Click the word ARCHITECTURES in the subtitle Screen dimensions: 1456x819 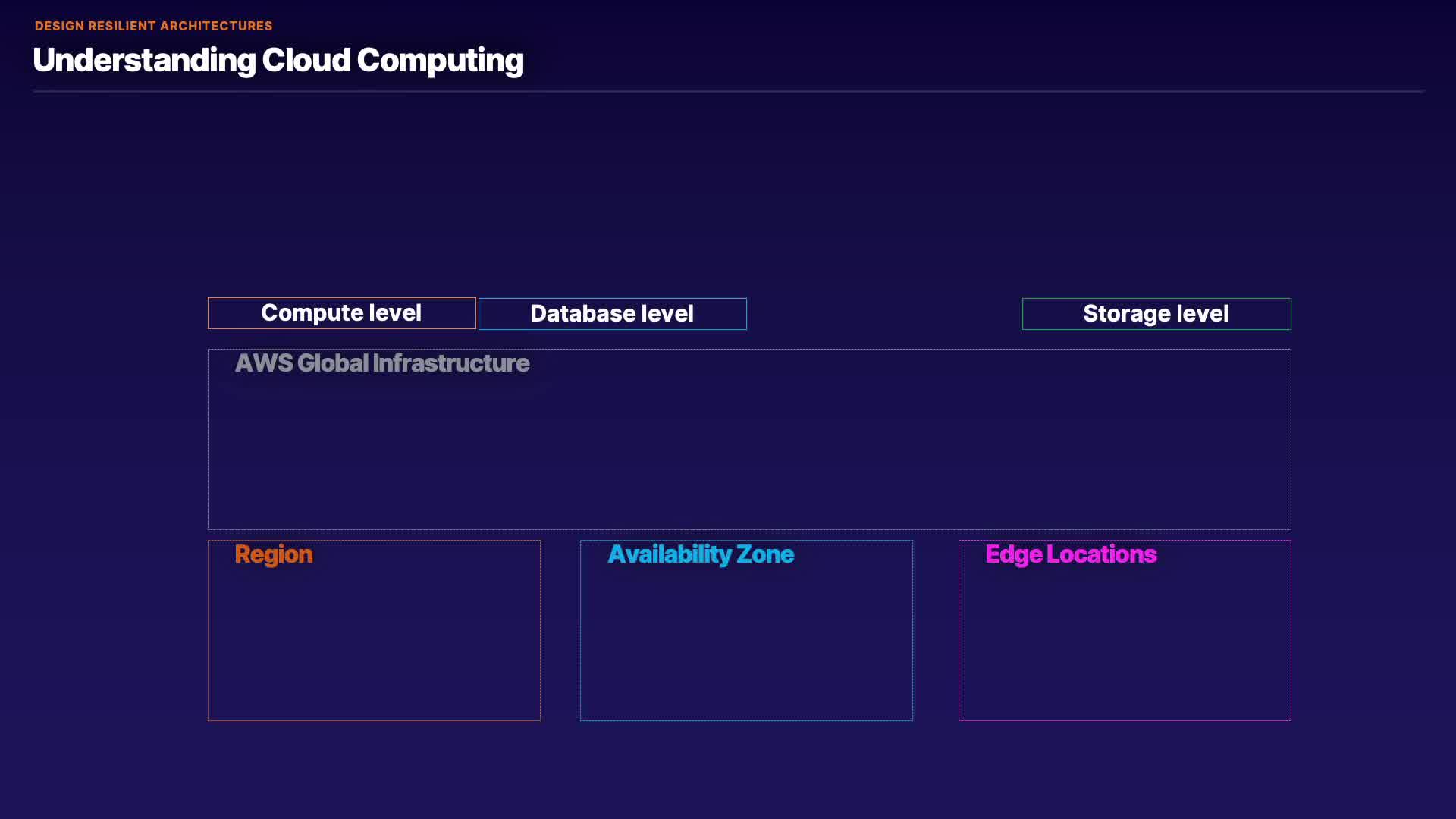coord(216,26)
